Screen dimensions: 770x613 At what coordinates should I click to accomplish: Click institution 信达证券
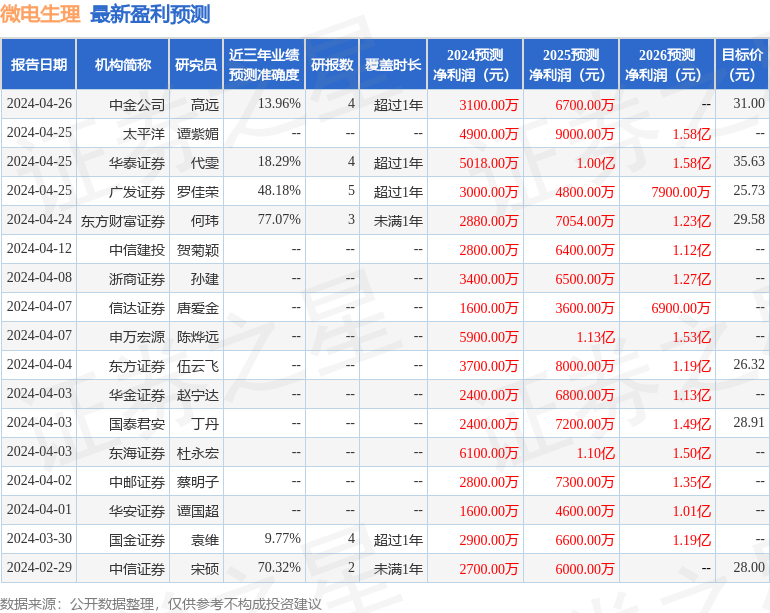tap(137, 307)
